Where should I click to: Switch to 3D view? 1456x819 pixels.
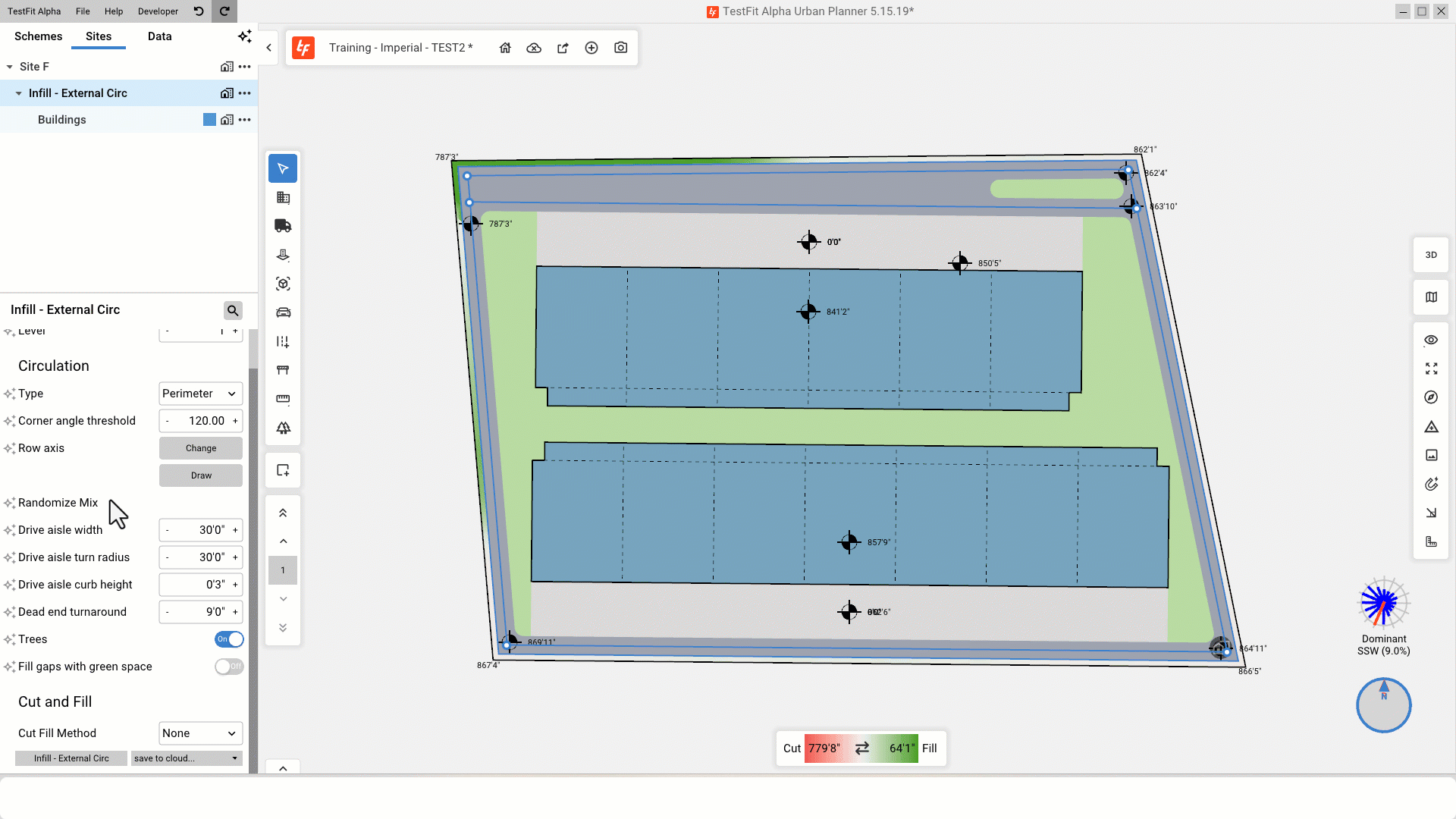click(x=1431, y=255)
